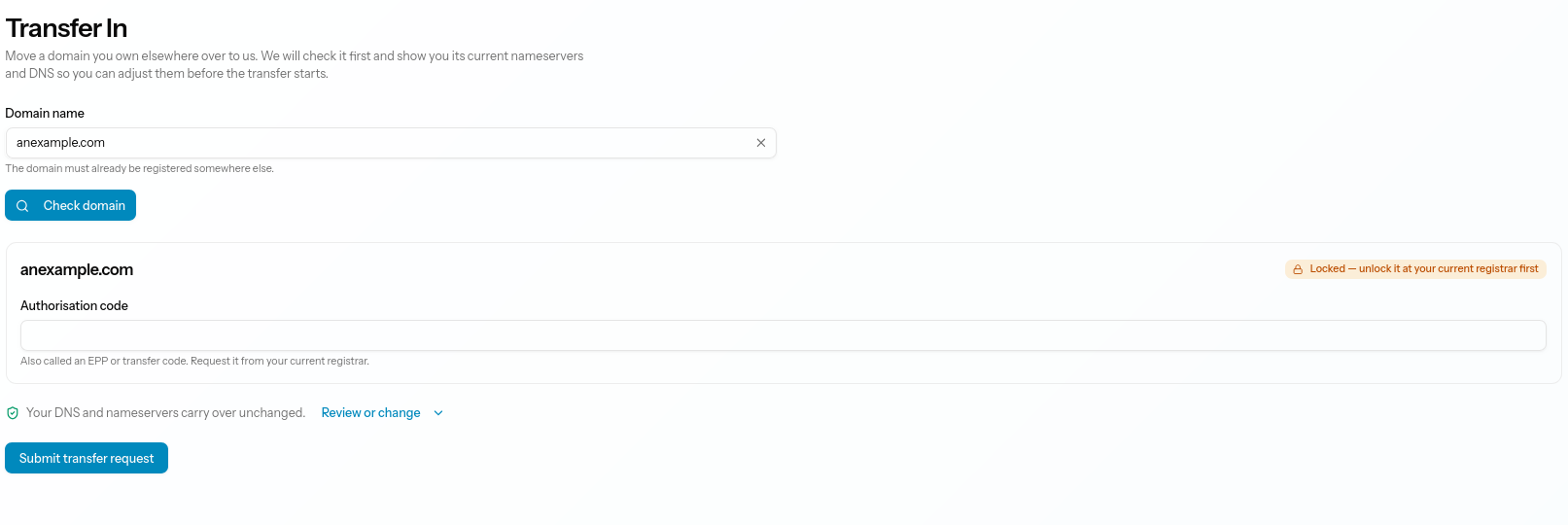Click the magnifier icon on Check domain

point(22,206)
